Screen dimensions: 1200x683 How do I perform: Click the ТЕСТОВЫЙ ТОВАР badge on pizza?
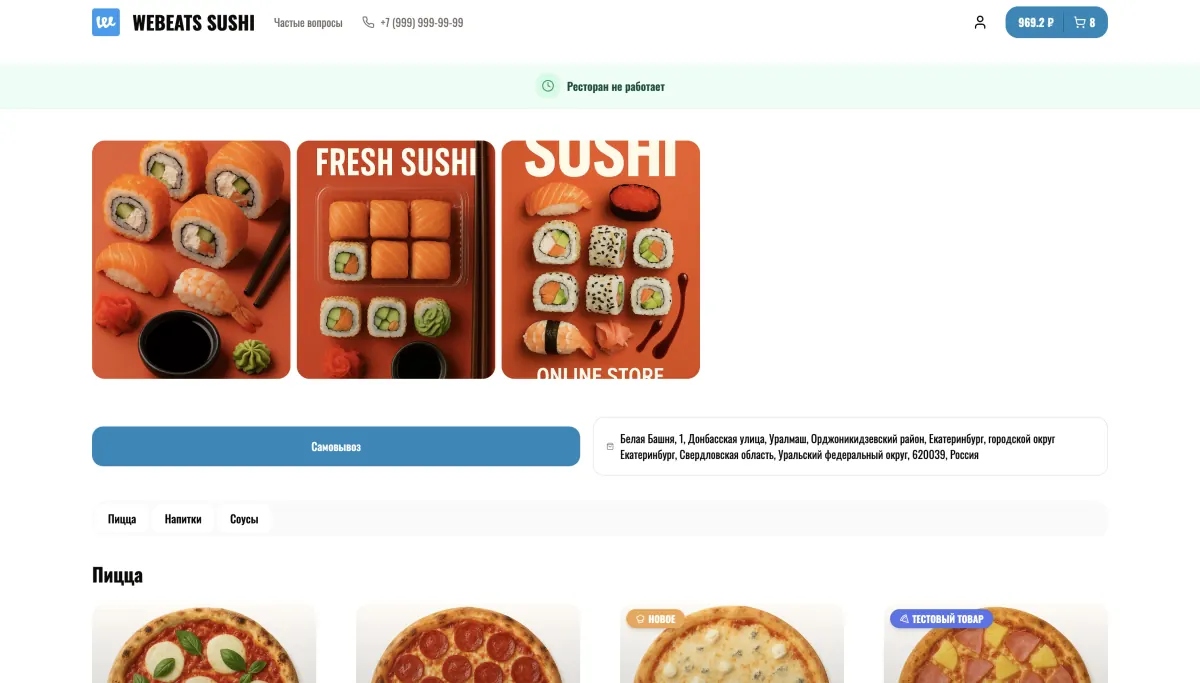941,619
